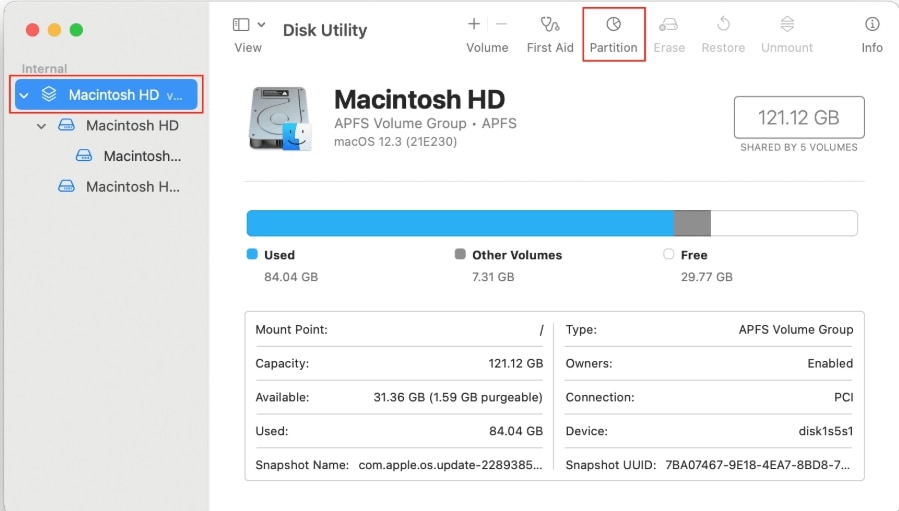Image resolution: width=899 pixels, height=511 pixels.
Task: Click the blue Used legend swatch
Action: point(252,254)
